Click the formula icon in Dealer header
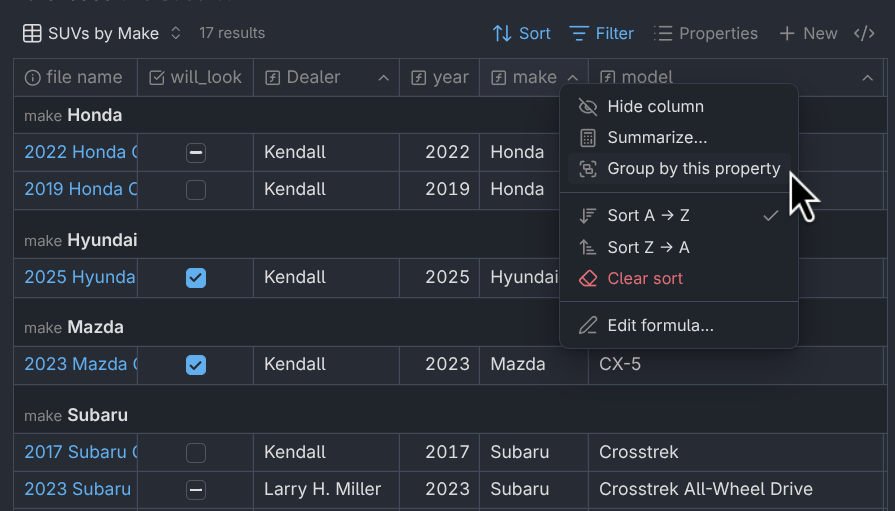The image size is (895, 511). [x=272, y=77]
